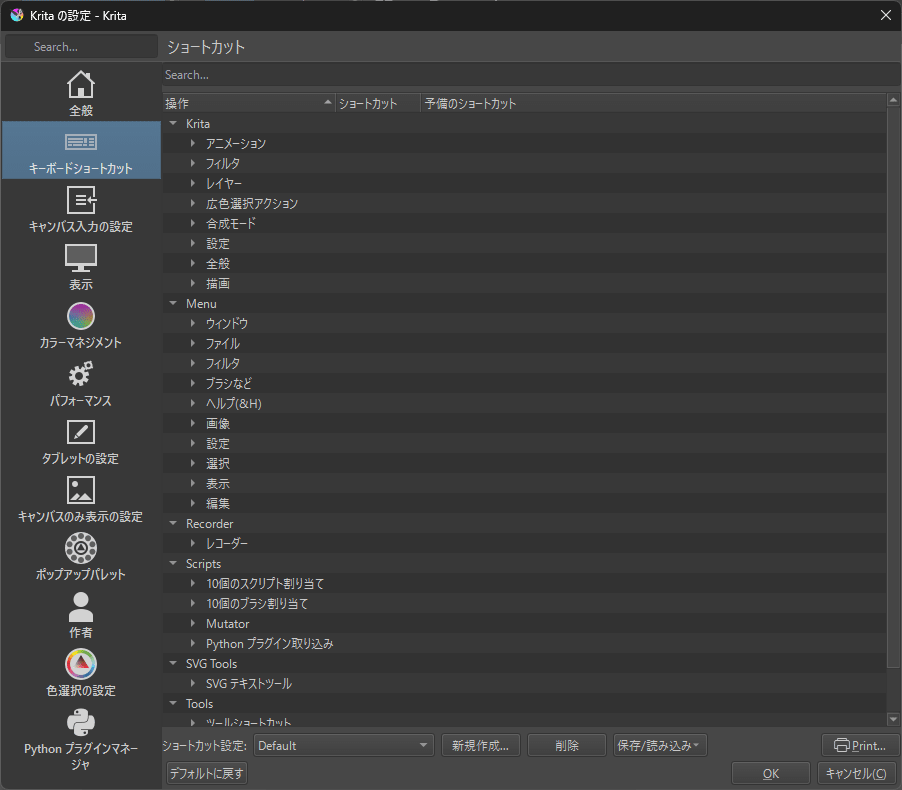Open the 全般 (General) settings page
Viewport: 902px width, 790px height.
pyautogui.click(x=80, y=92)
